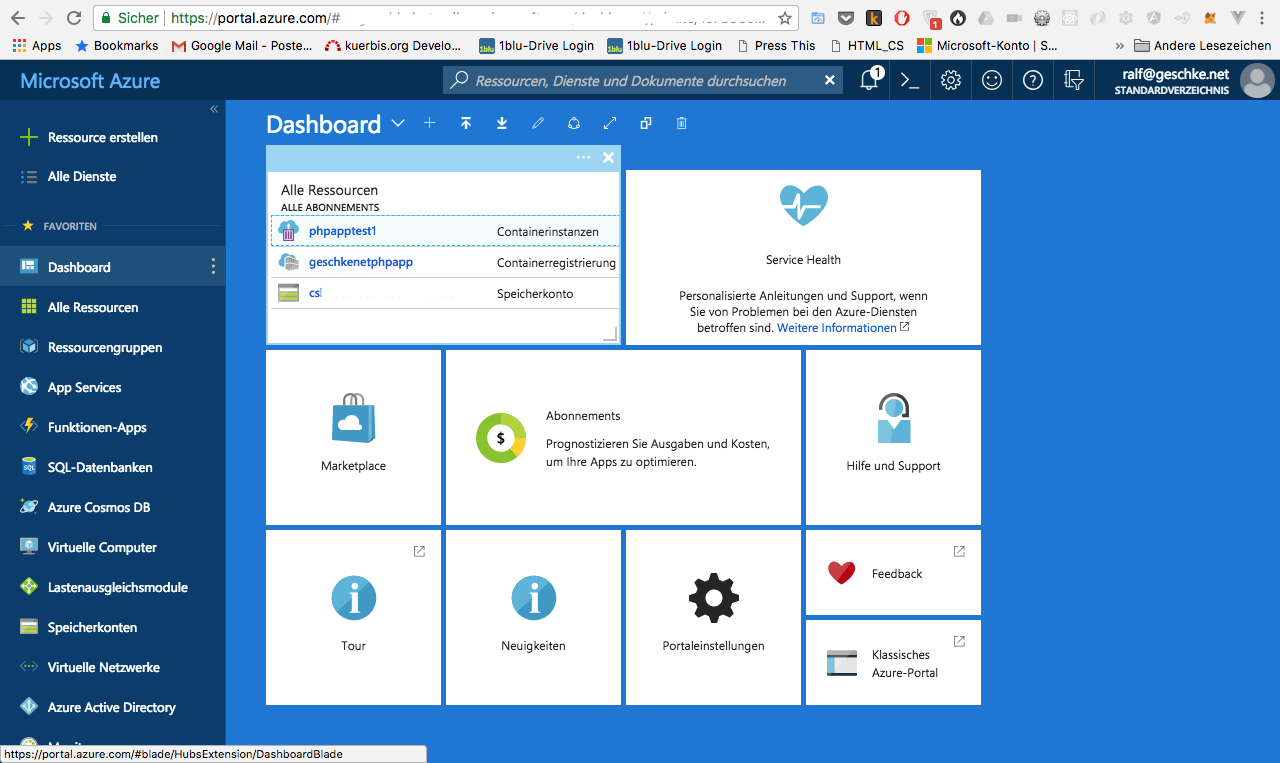Image resolution: width=1280 pixels, height=763 pixels.
Task: Delete the dashboard with trash icon
Action: [x=682, y=123]
